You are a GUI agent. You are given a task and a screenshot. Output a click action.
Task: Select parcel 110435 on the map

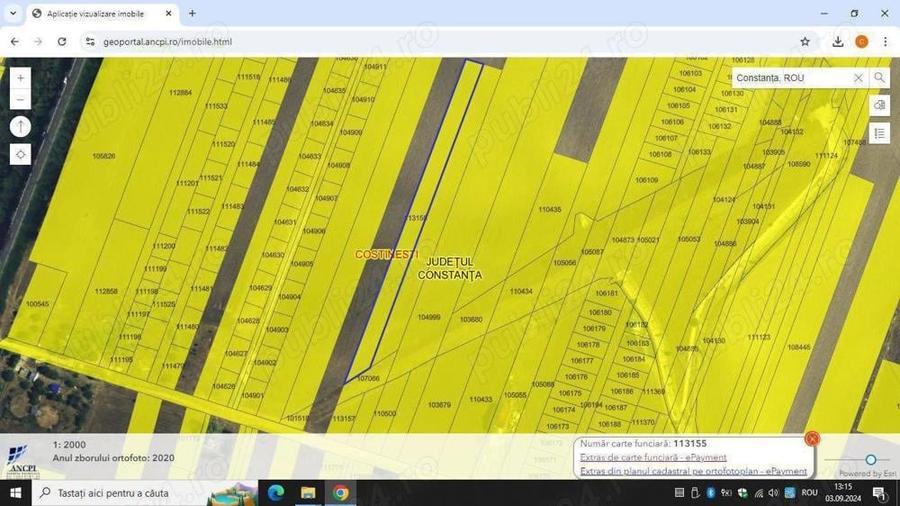click(x=550, y=210)
